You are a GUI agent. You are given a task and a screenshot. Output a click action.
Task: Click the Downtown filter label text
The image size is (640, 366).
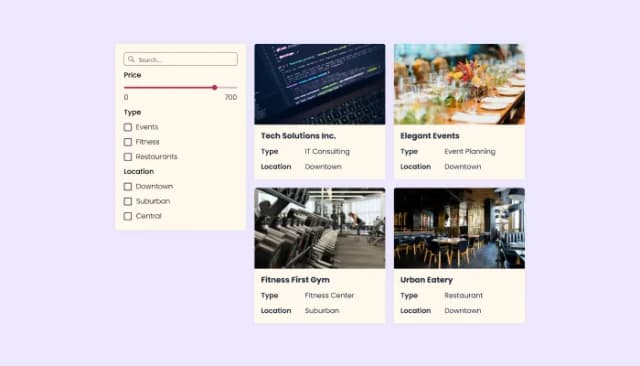click(154, 186)
